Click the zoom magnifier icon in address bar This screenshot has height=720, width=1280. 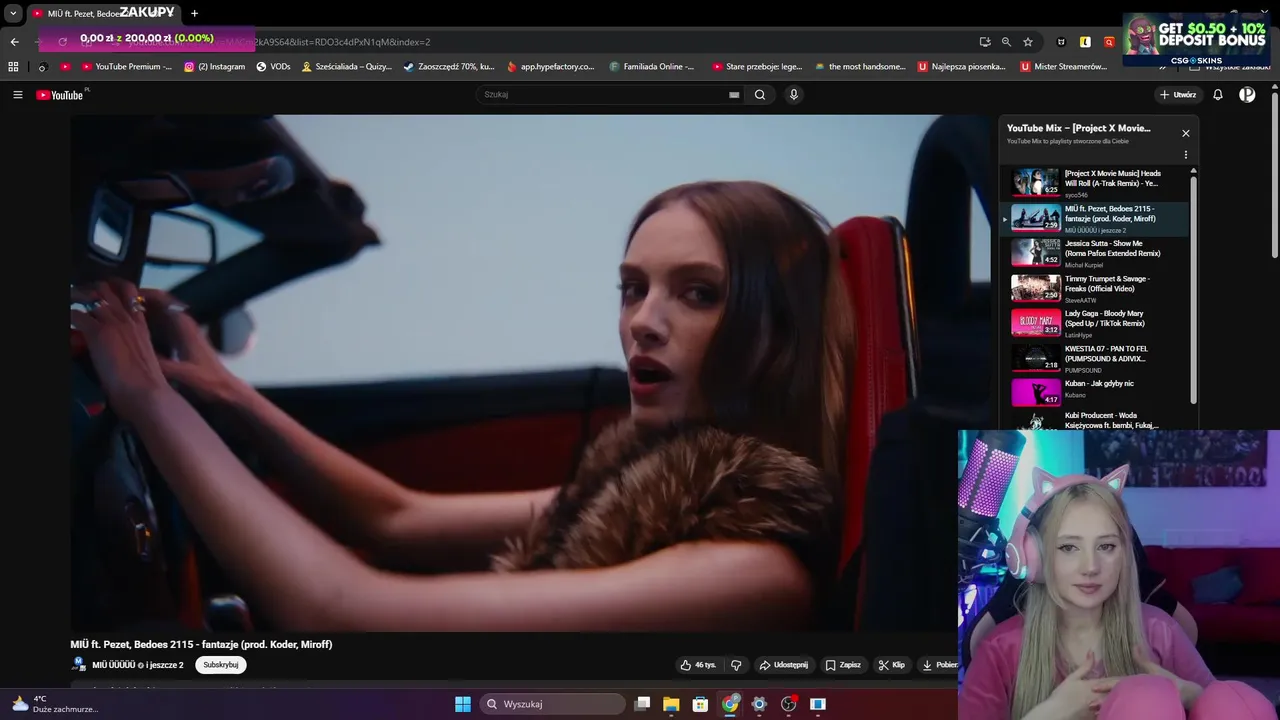point(1006,42)
